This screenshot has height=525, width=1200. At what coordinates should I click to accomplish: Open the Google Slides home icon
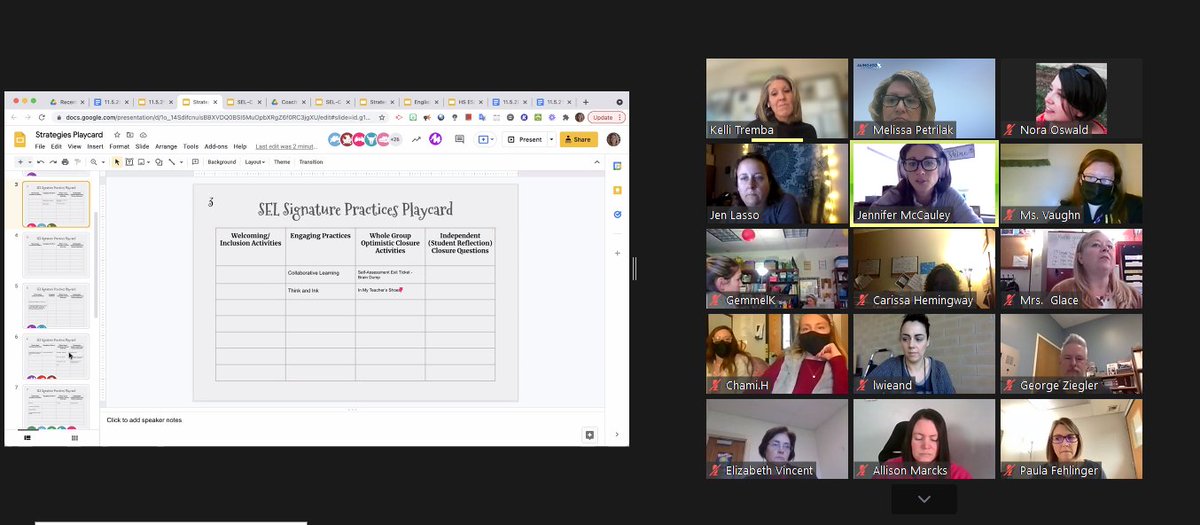click(x=20, y=140)
